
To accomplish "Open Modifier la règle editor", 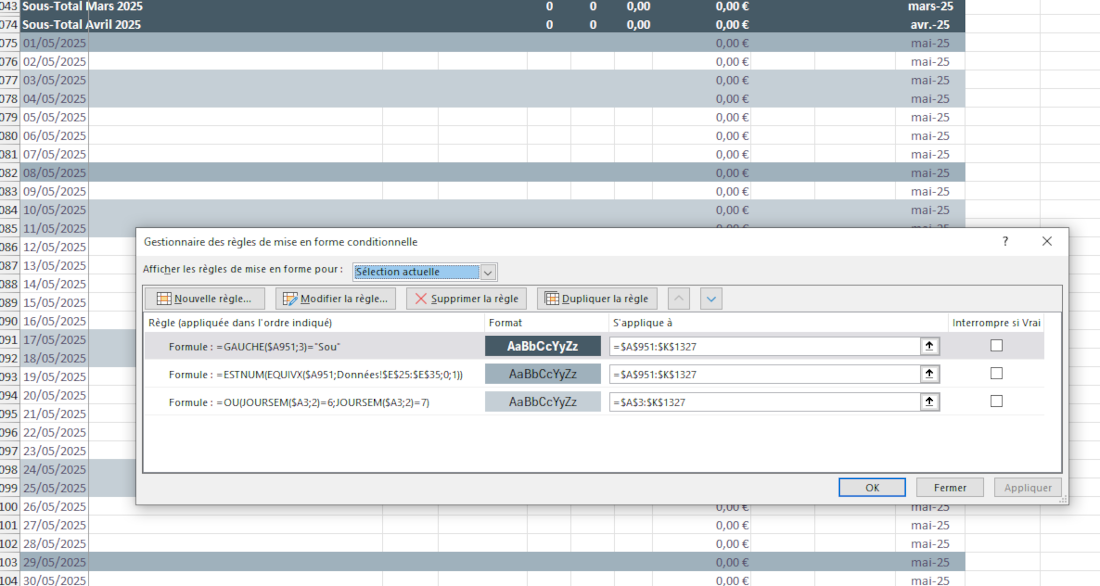I will tap(335, 299).
